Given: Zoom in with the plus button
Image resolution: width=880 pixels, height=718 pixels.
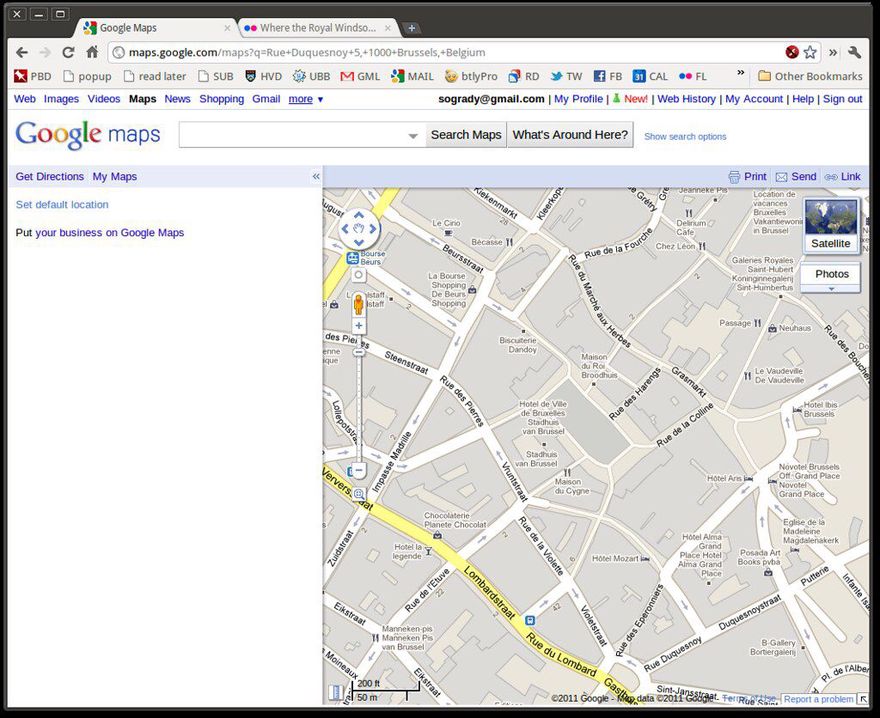Looking at the screenshot, I should click(359, 326).
